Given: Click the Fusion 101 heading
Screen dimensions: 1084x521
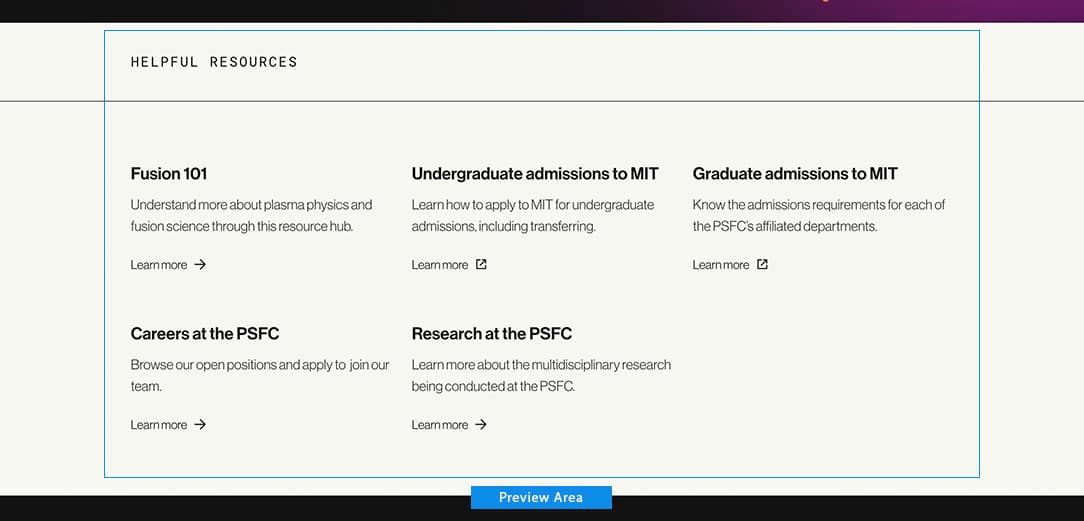Looking at the screenshot, I should point(169,173).
